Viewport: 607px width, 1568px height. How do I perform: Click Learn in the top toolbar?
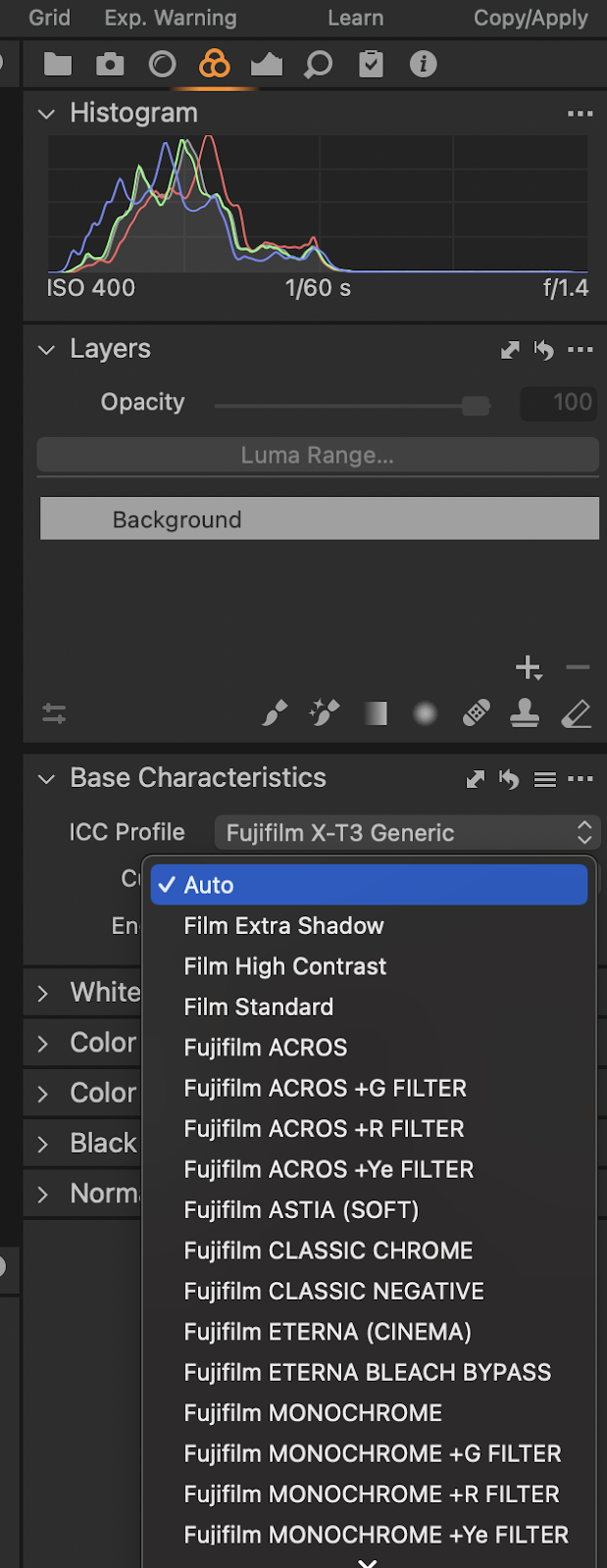(x=356, y=18)
